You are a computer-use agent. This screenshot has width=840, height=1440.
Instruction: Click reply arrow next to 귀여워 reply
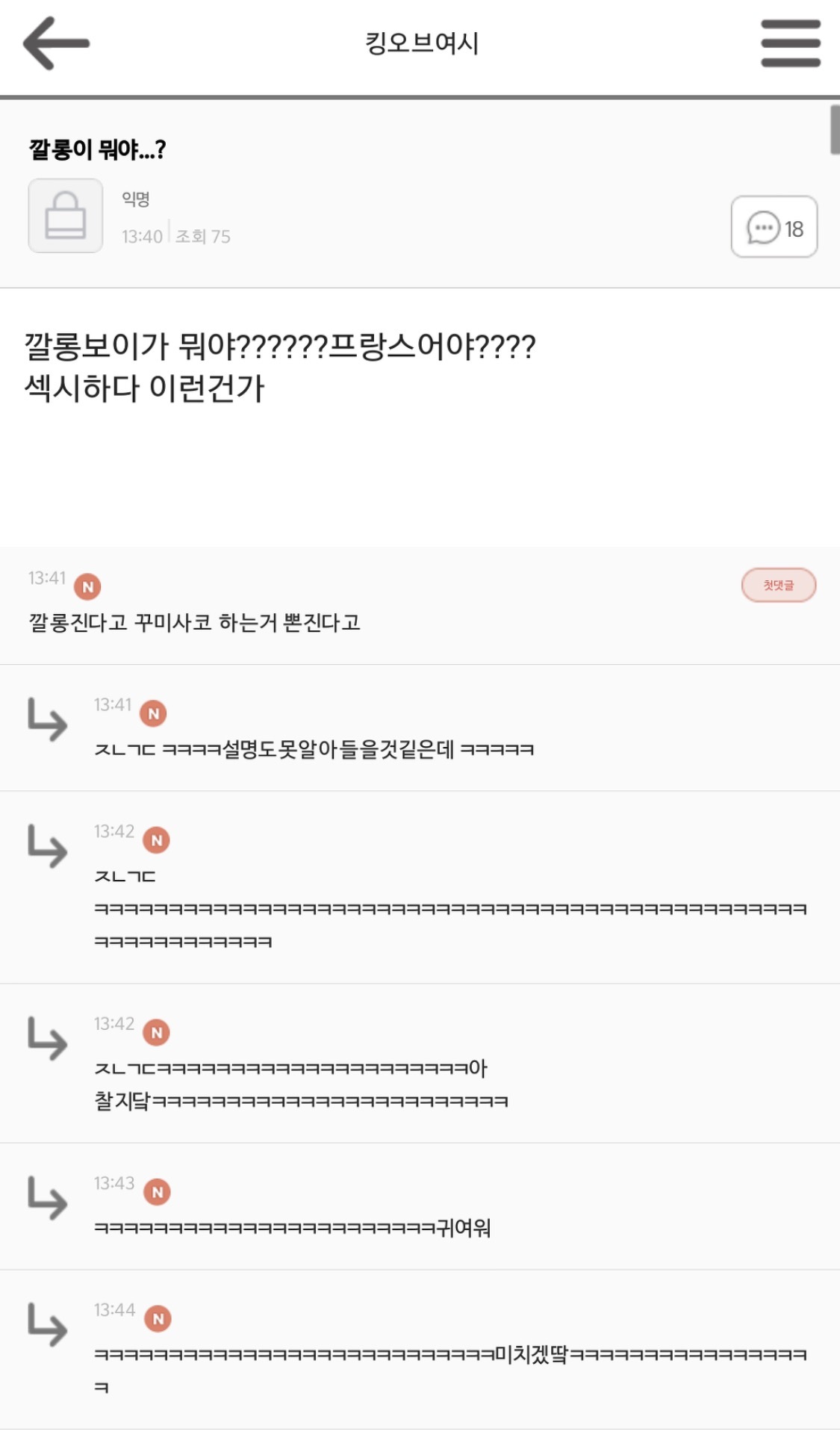47,1198
